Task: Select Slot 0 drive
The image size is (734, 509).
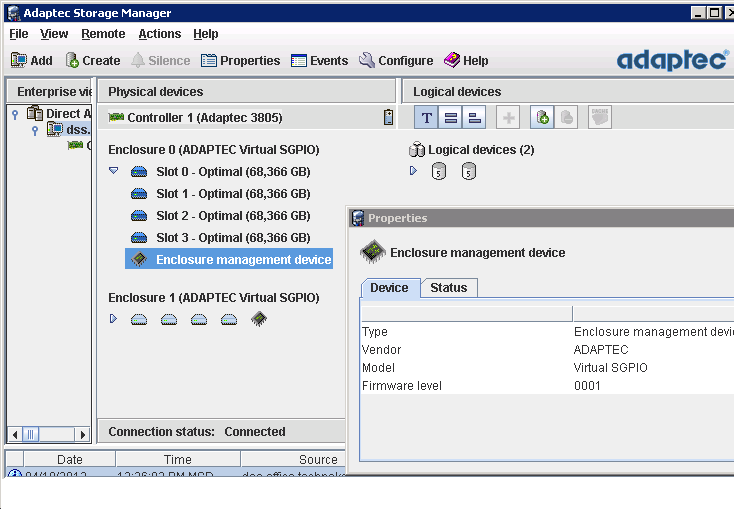Action: click(x=220, y=172)
